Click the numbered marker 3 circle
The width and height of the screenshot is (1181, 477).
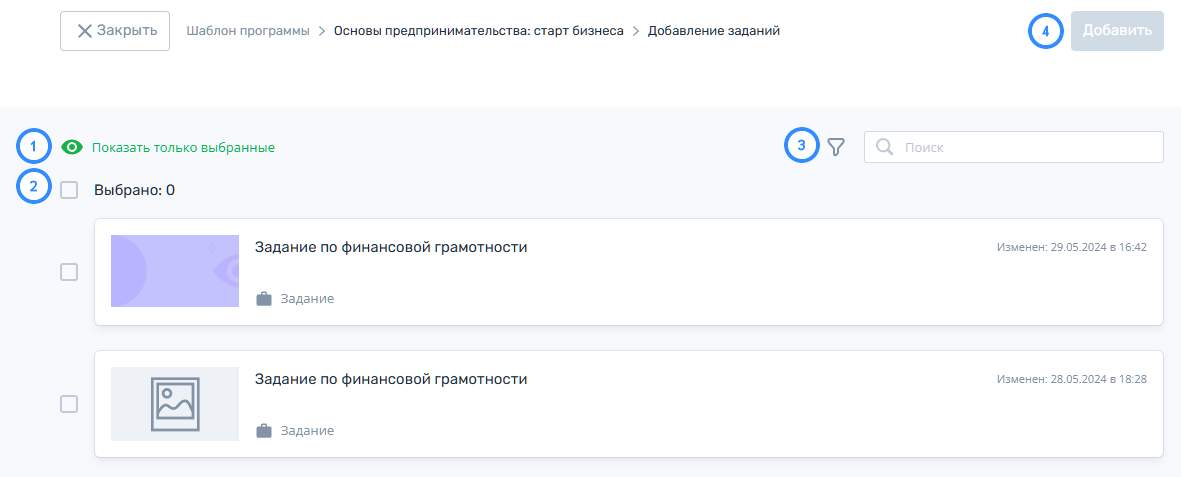pos(801,146)
